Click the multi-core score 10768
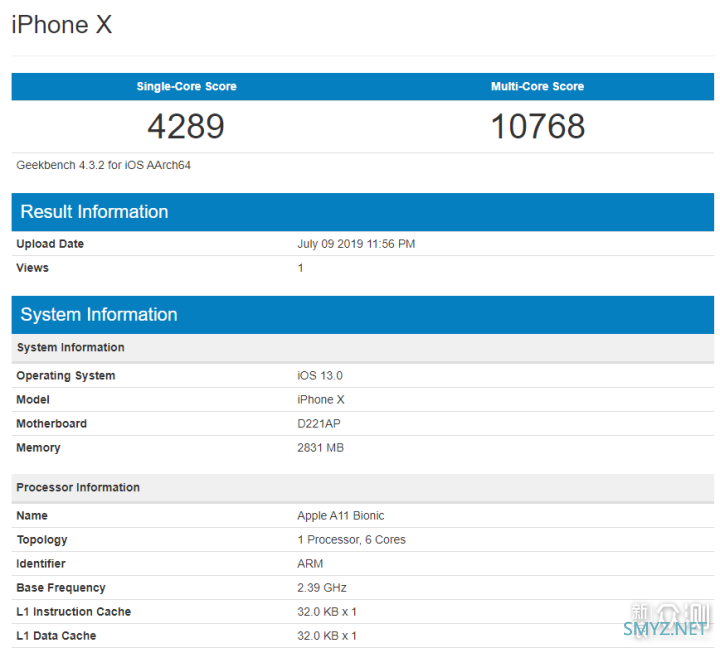Image resolution: width=720 pixels, height=648 pixels. 538,126
